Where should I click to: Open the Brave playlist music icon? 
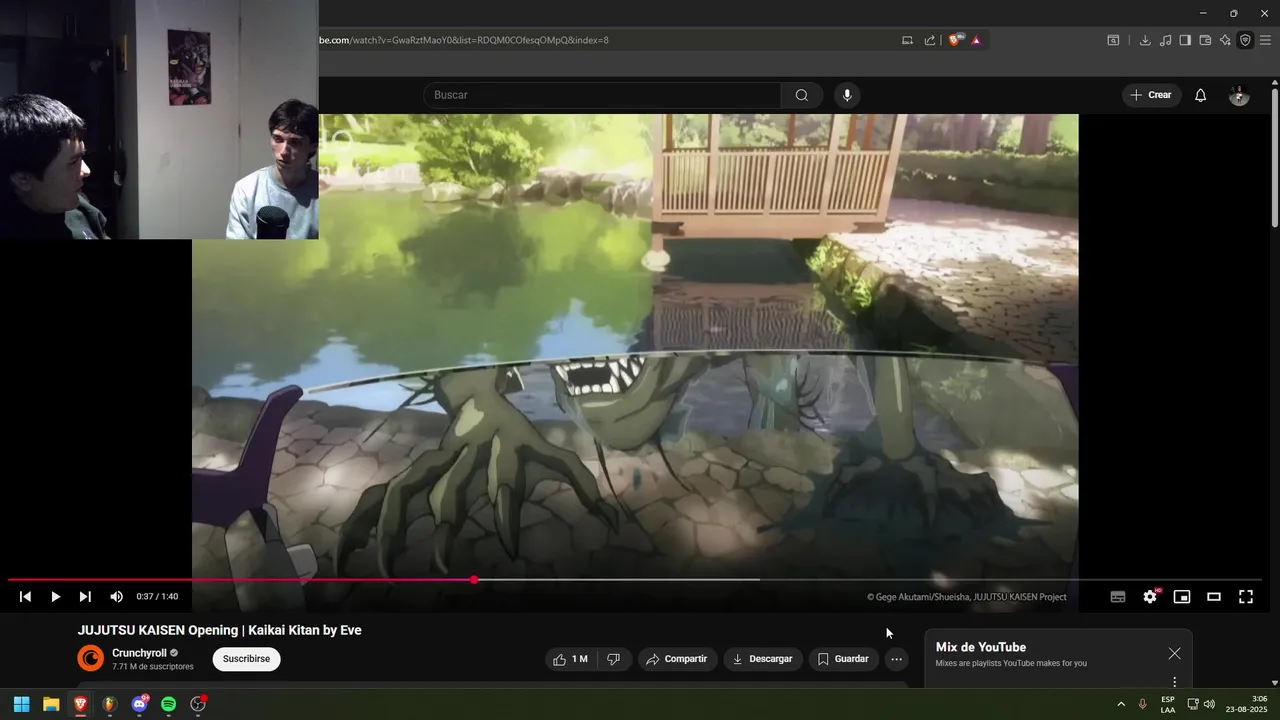tap(1165, 40)
